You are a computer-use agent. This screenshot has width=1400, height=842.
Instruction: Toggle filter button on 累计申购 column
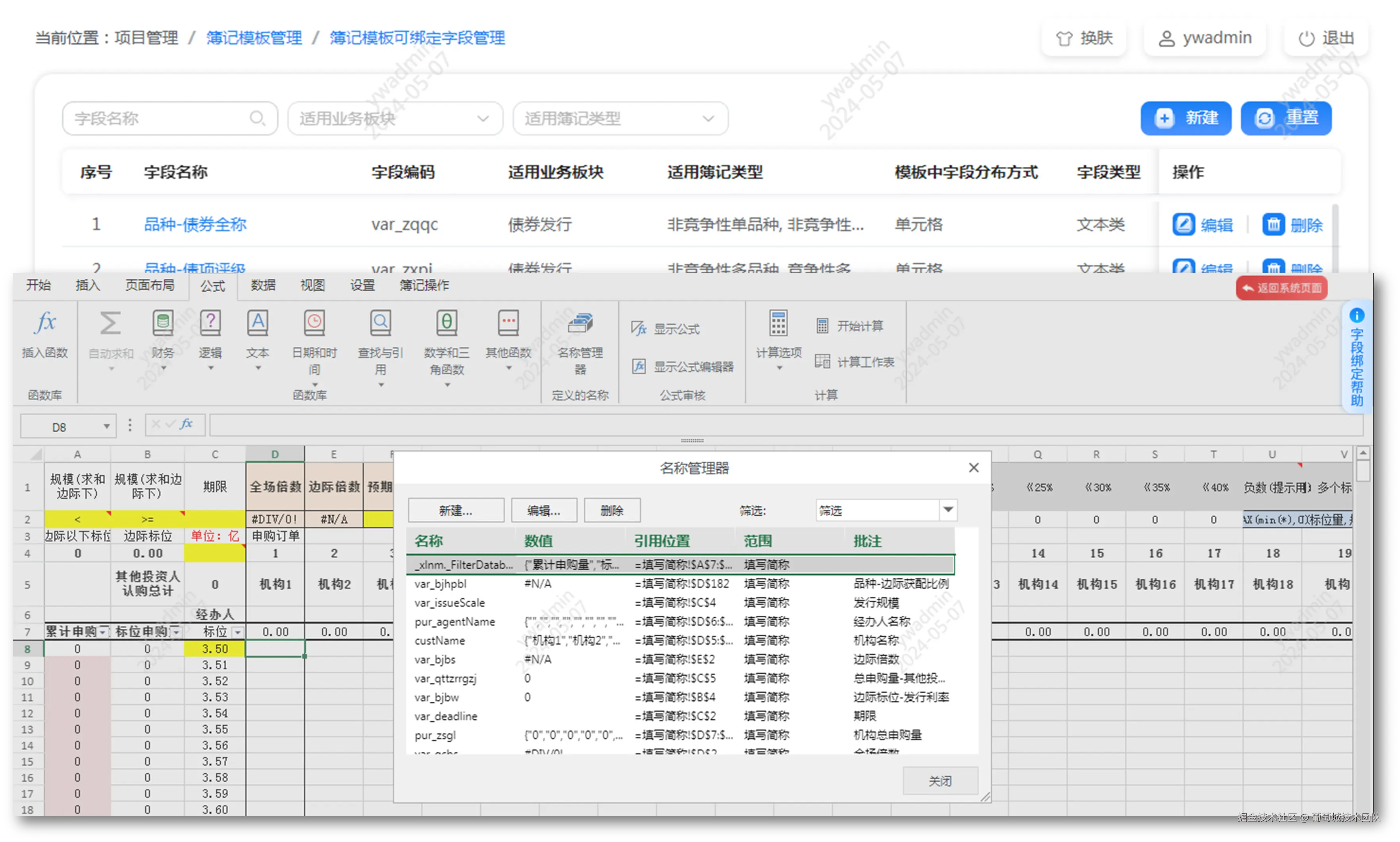[103, 632]
